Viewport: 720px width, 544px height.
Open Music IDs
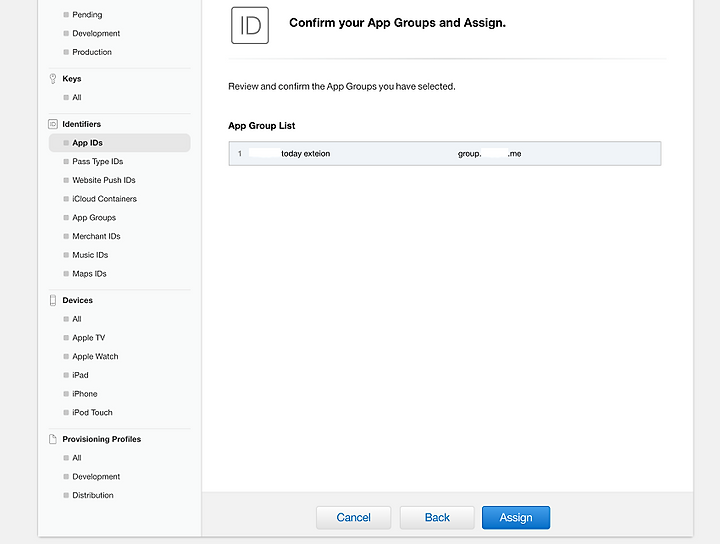click(90, 255)
